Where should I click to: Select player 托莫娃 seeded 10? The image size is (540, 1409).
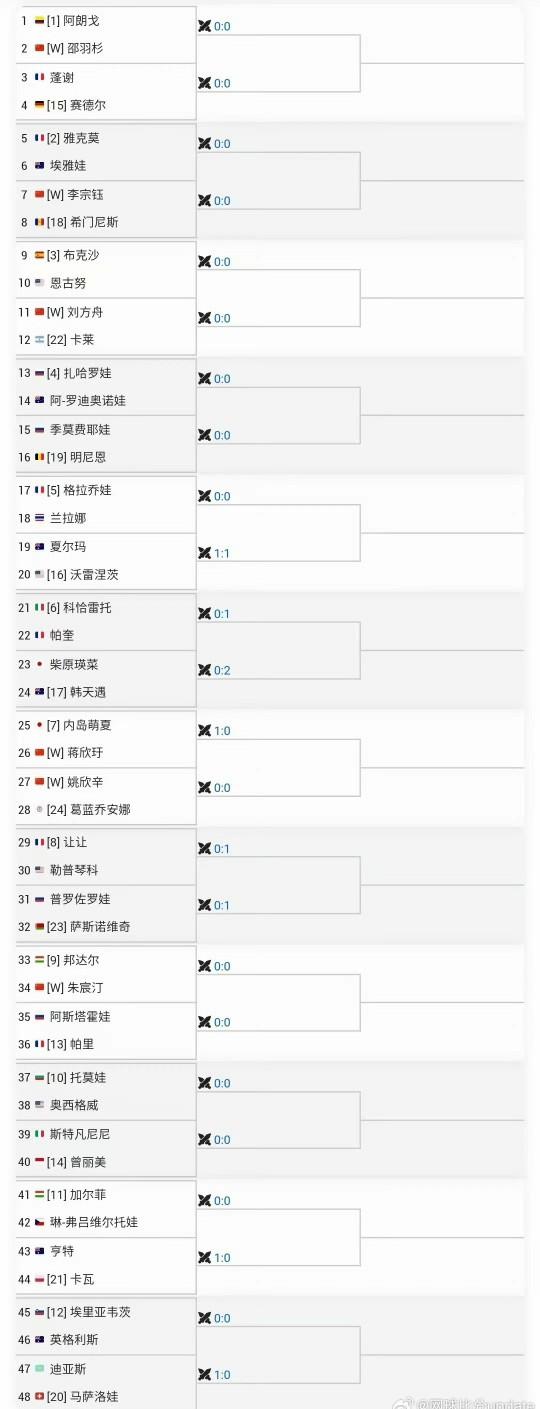click(x=88, y=1077)
